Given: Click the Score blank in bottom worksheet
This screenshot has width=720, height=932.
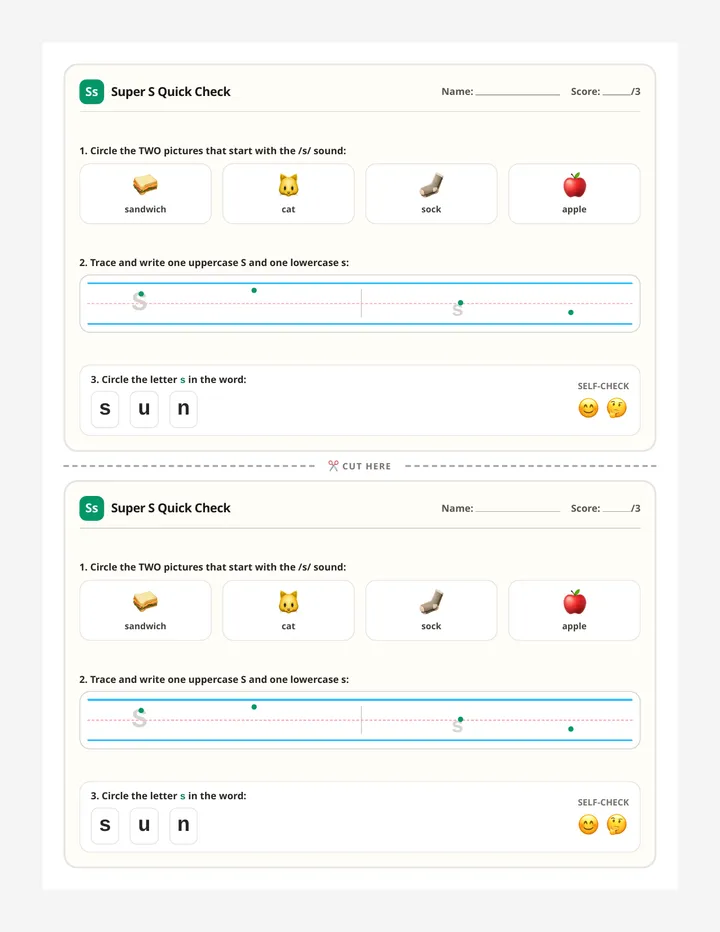Looking at the screenshot, I should [617, 509].
